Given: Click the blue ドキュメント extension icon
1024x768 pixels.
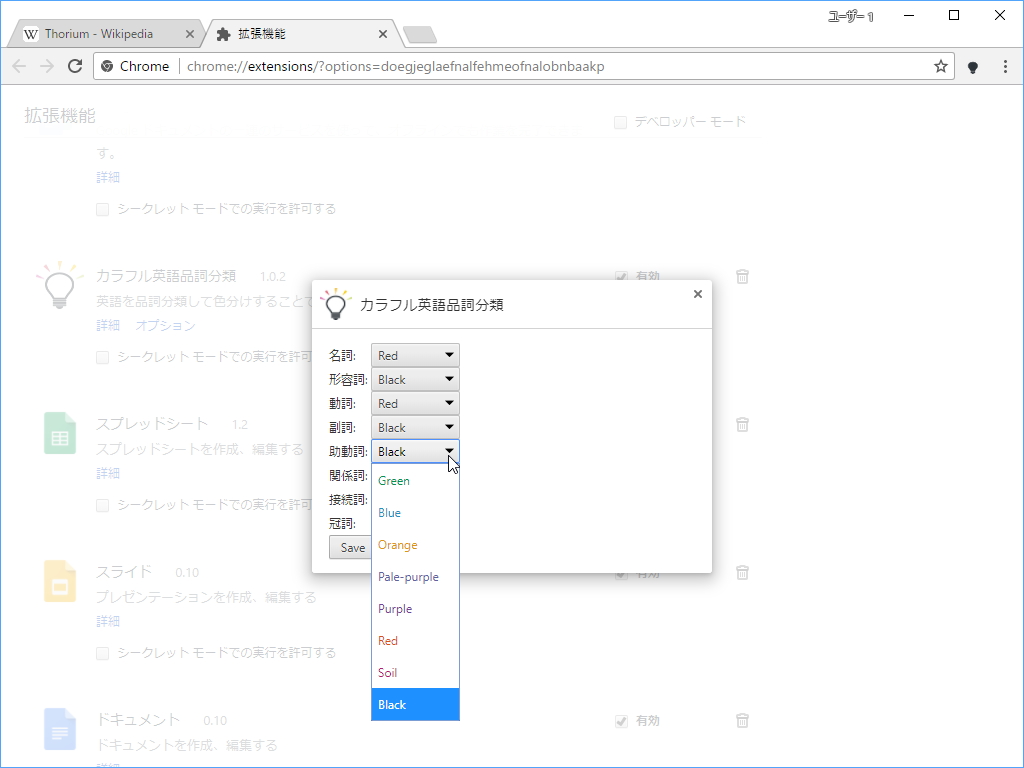Looking at the screenshot, I should (59, 727).
